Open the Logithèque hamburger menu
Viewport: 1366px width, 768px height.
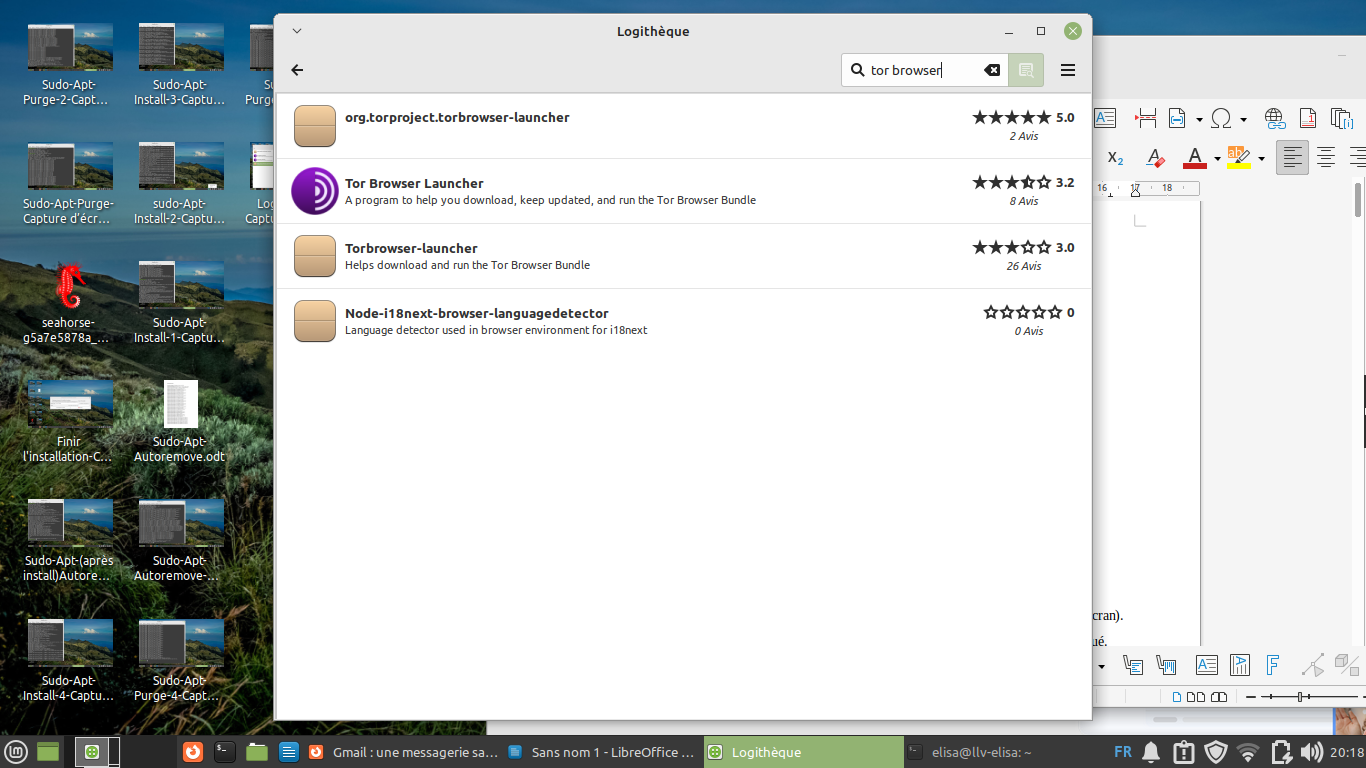click(x=1068, y=70)
